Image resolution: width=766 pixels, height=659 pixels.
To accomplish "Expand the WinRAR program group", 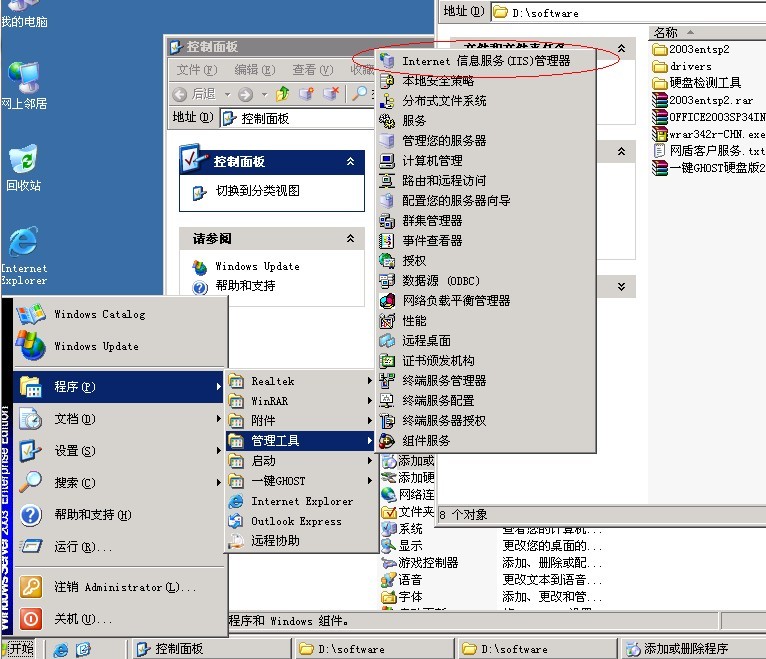I will [300, 401].
